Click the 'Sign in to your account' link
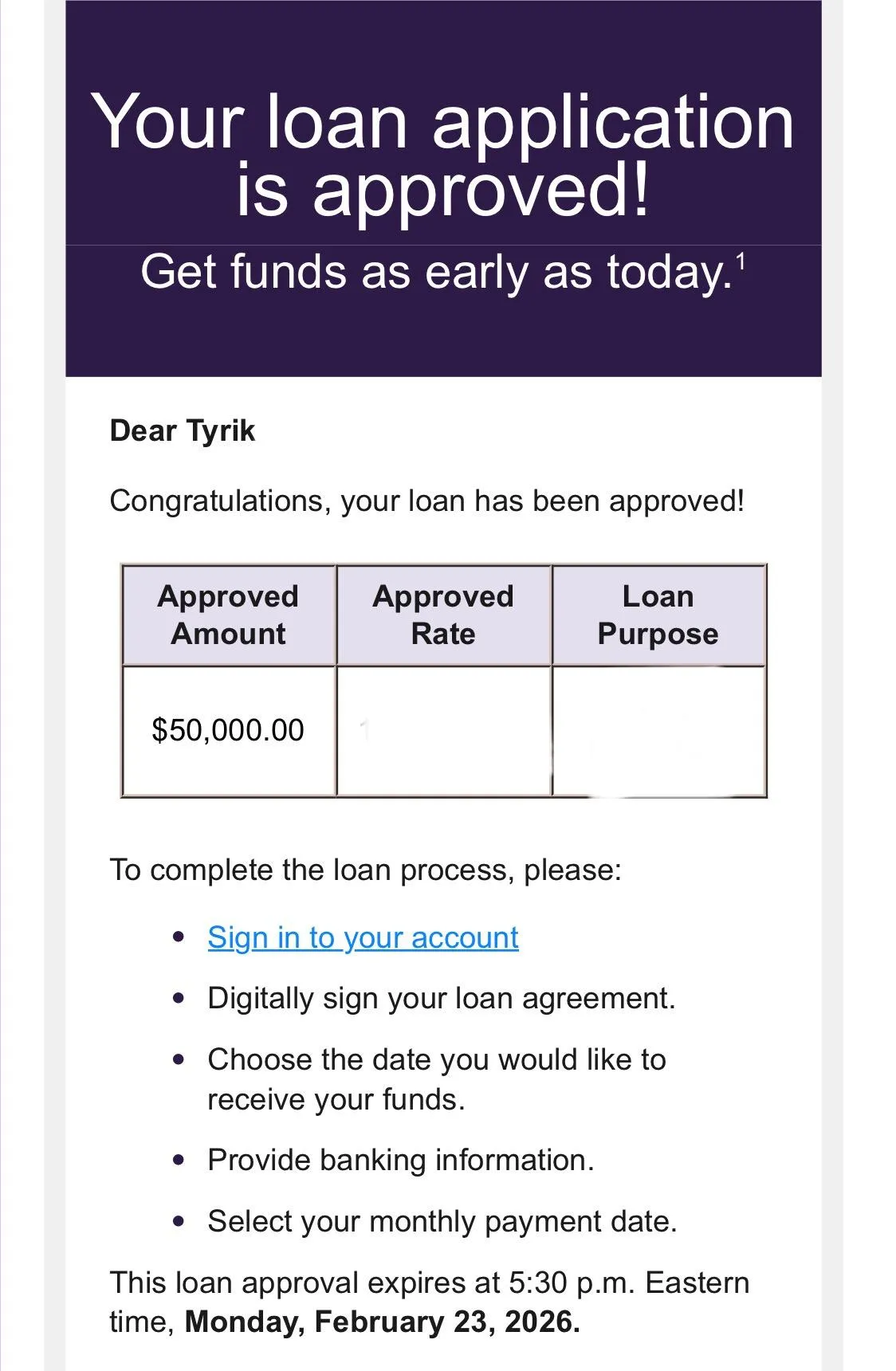 pos(363,938)
